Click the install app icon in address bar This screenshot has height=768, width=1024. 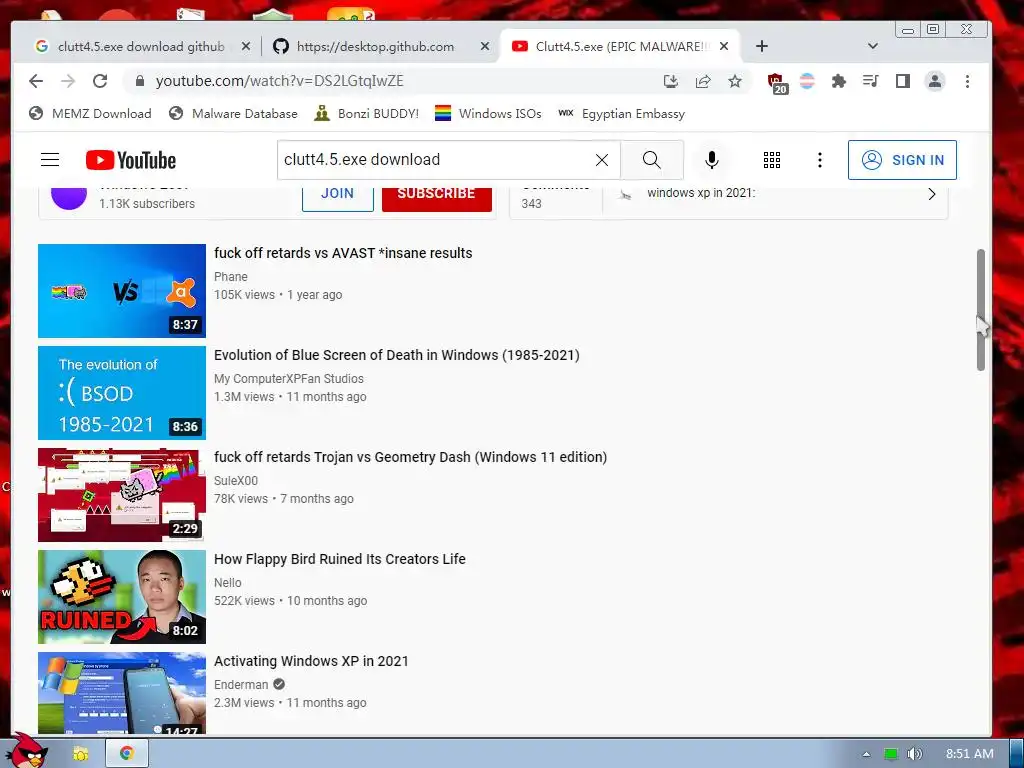point(671,81)
